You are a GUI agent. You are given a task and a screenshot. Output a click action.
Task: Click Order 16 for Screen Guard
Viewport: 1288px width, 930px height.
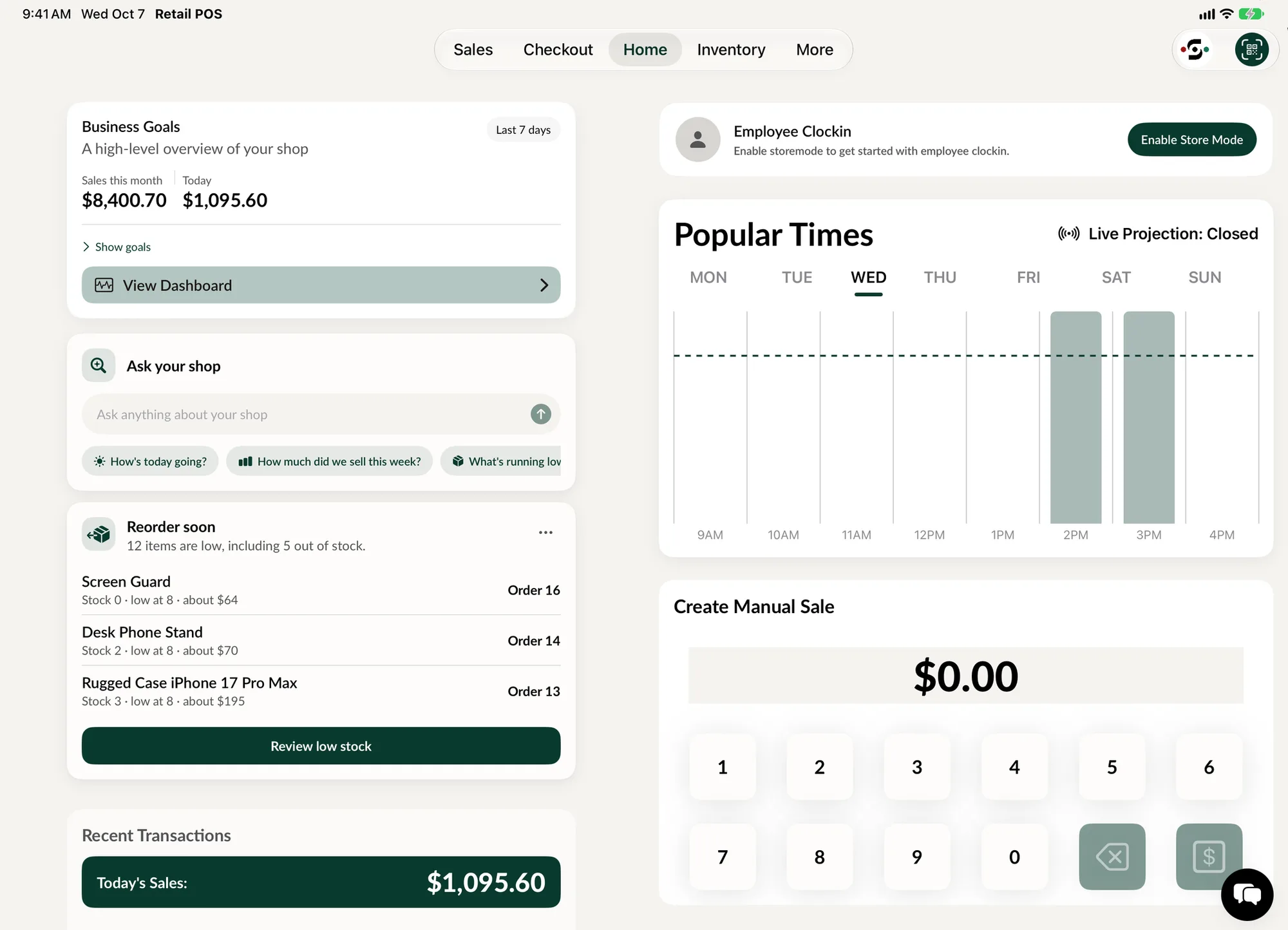[x=533, y=590]
